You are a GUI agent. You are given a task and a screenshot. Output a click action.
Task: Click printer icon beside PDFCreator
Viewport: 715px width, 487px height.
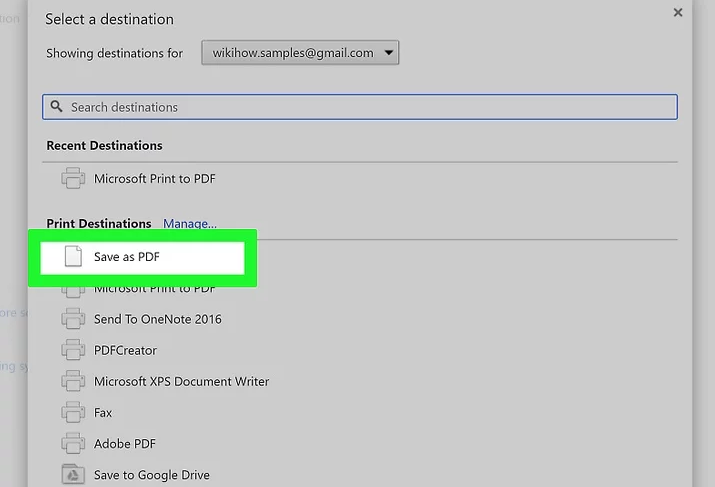pos(73,349)
